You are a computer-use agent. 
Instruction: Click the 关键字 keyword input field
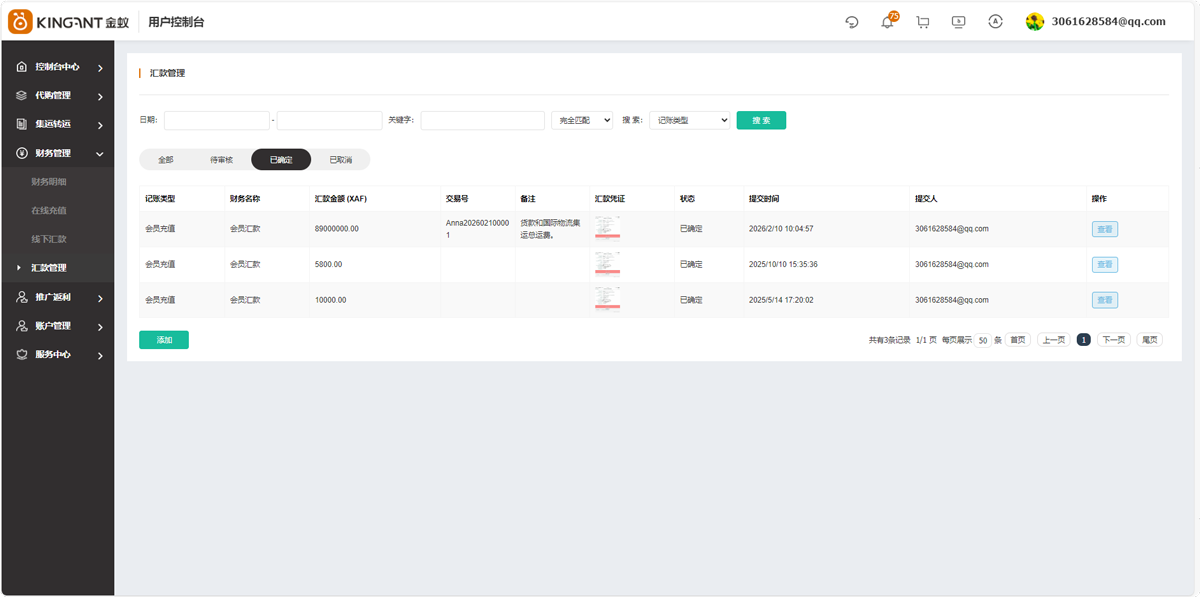tap(482, 120)
